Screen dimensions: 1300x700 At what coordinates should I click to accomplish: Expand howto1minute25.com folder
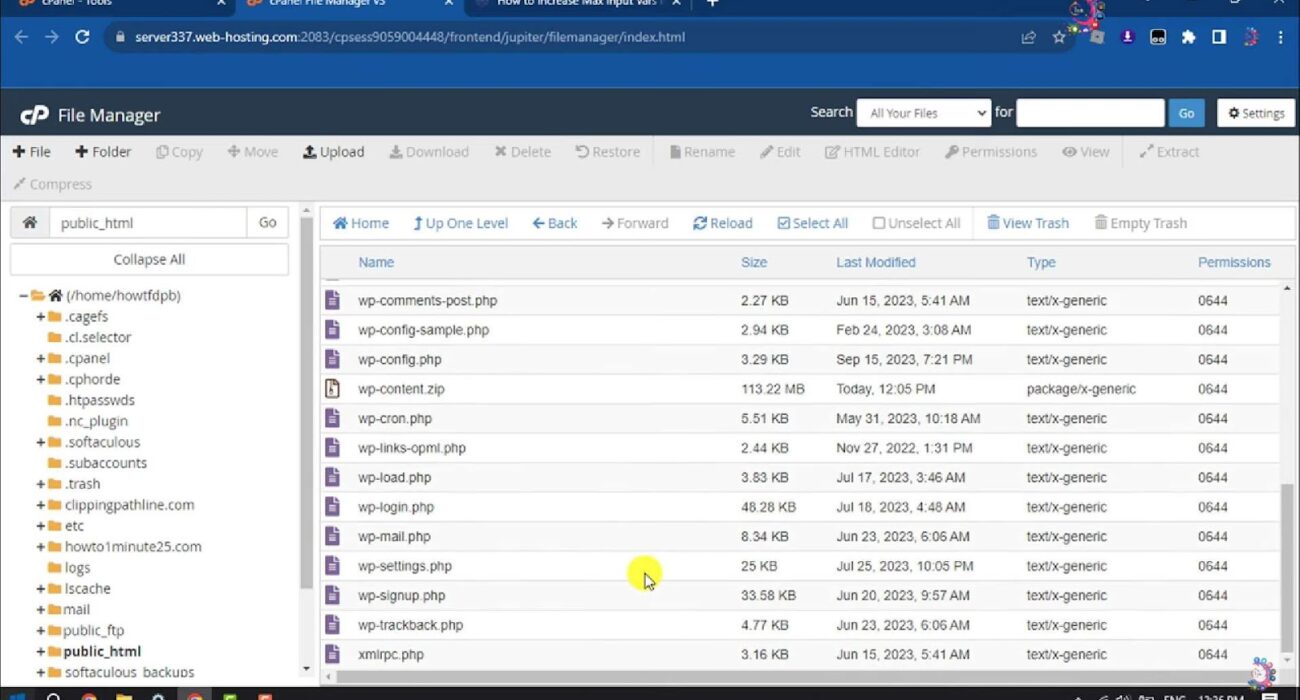pos(41,547)
